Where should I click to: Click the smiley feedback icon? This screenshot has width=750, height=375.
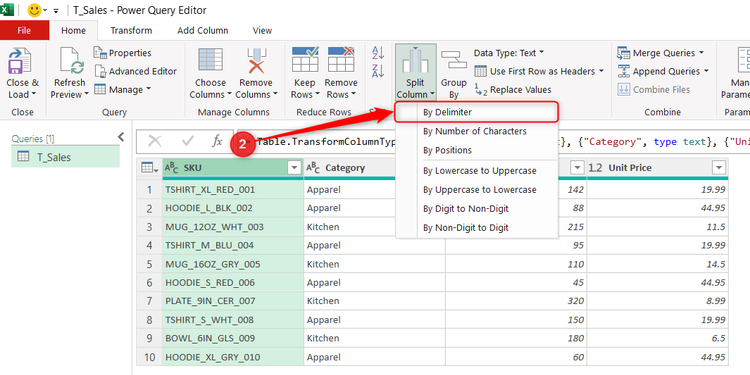point(34,10)
